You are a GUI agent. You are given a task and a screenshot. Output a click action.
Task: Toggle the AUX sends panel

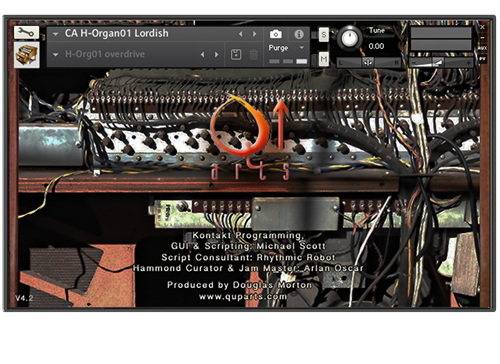coord(482,48)
